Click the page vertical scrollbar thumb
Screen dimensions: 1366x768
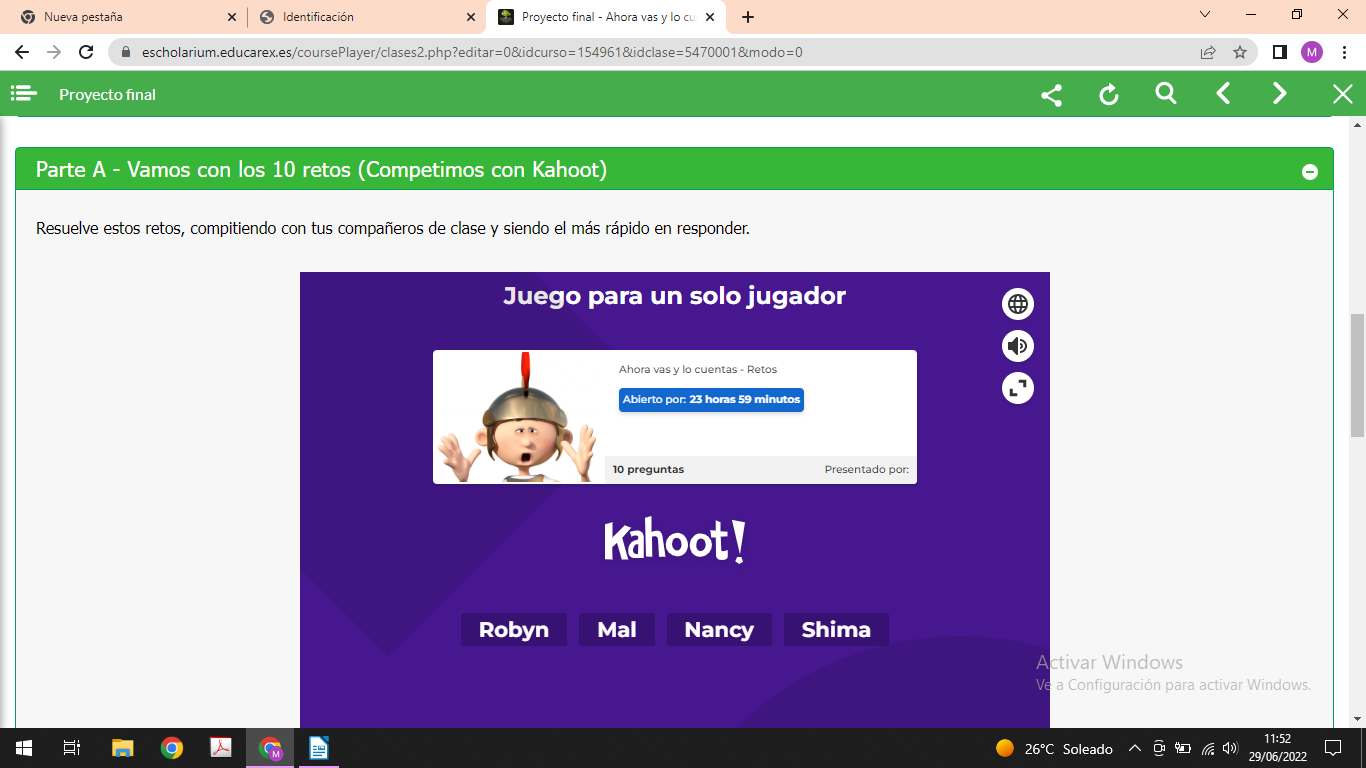click(x=1357, y=376)
